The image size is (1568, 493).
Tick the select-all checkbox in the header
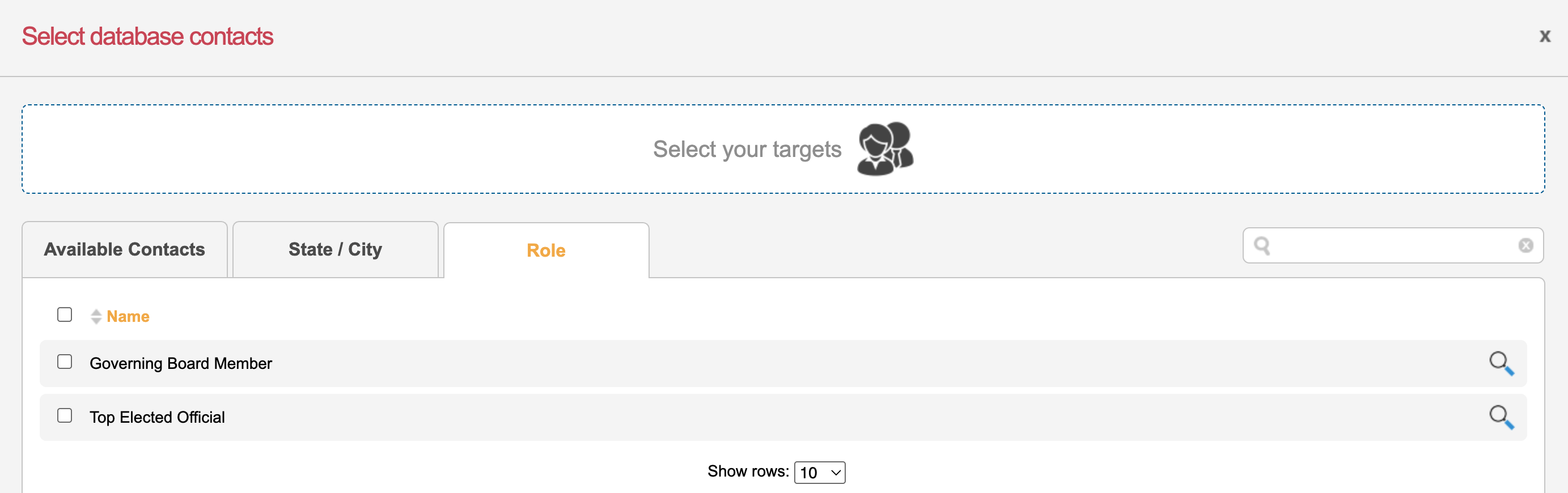pos(65,314)
